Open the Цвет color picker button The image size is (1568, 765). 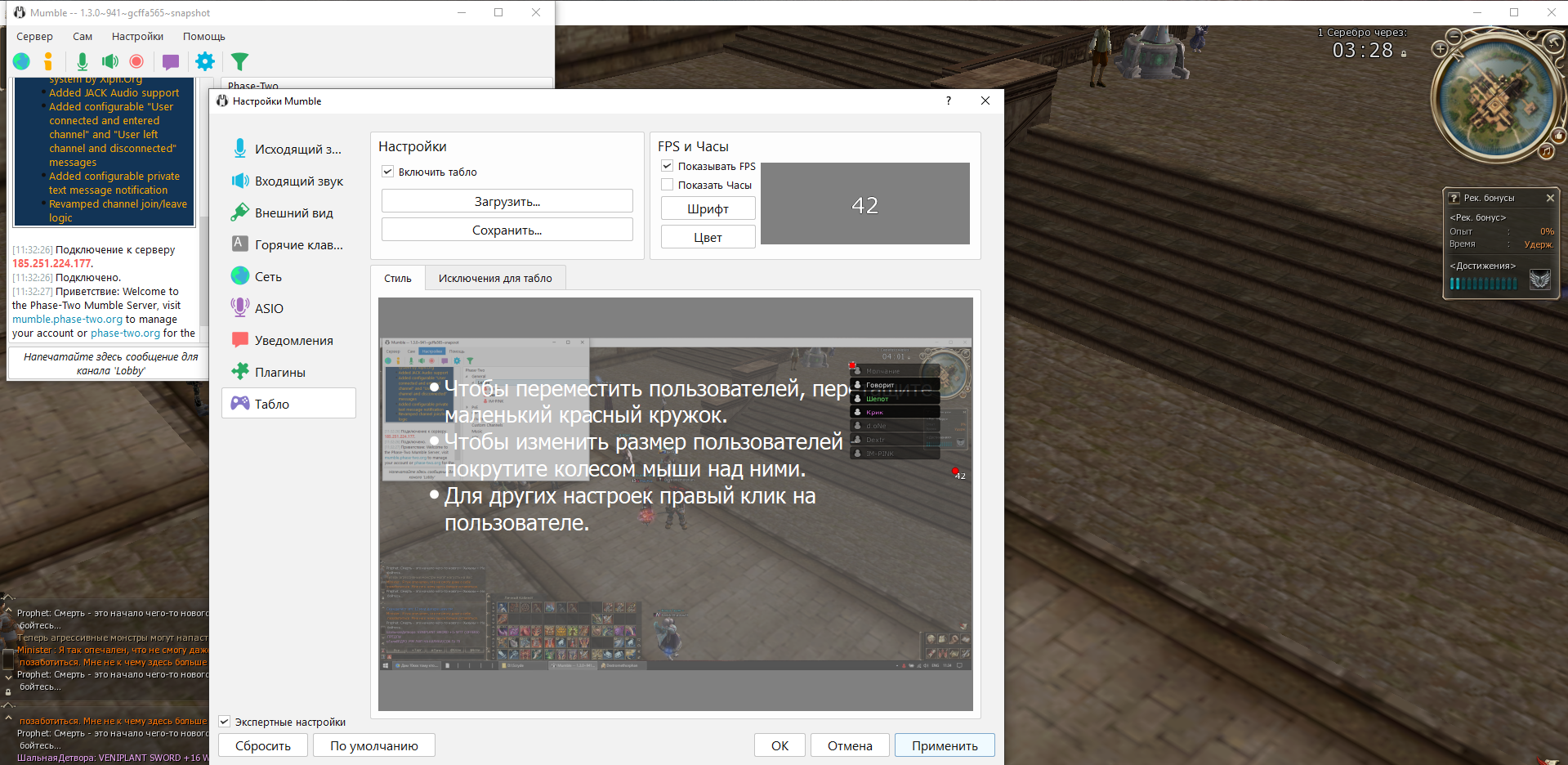[x=708, y=238]
